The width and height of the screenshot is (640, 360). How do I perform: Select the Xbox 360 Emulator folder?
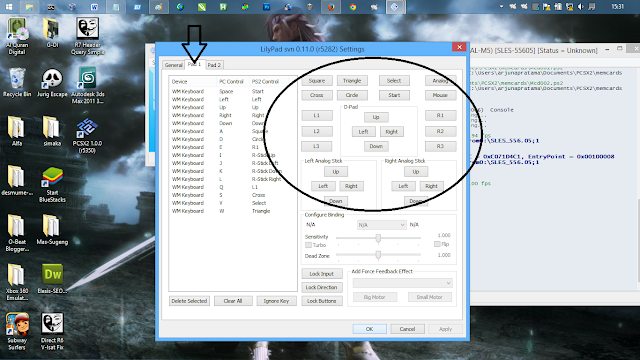point(17,282)
